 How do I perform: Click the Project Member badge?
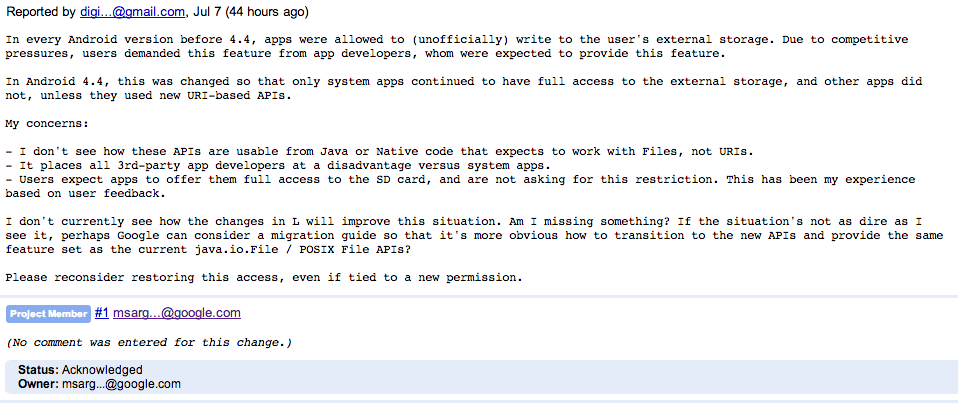49,314
